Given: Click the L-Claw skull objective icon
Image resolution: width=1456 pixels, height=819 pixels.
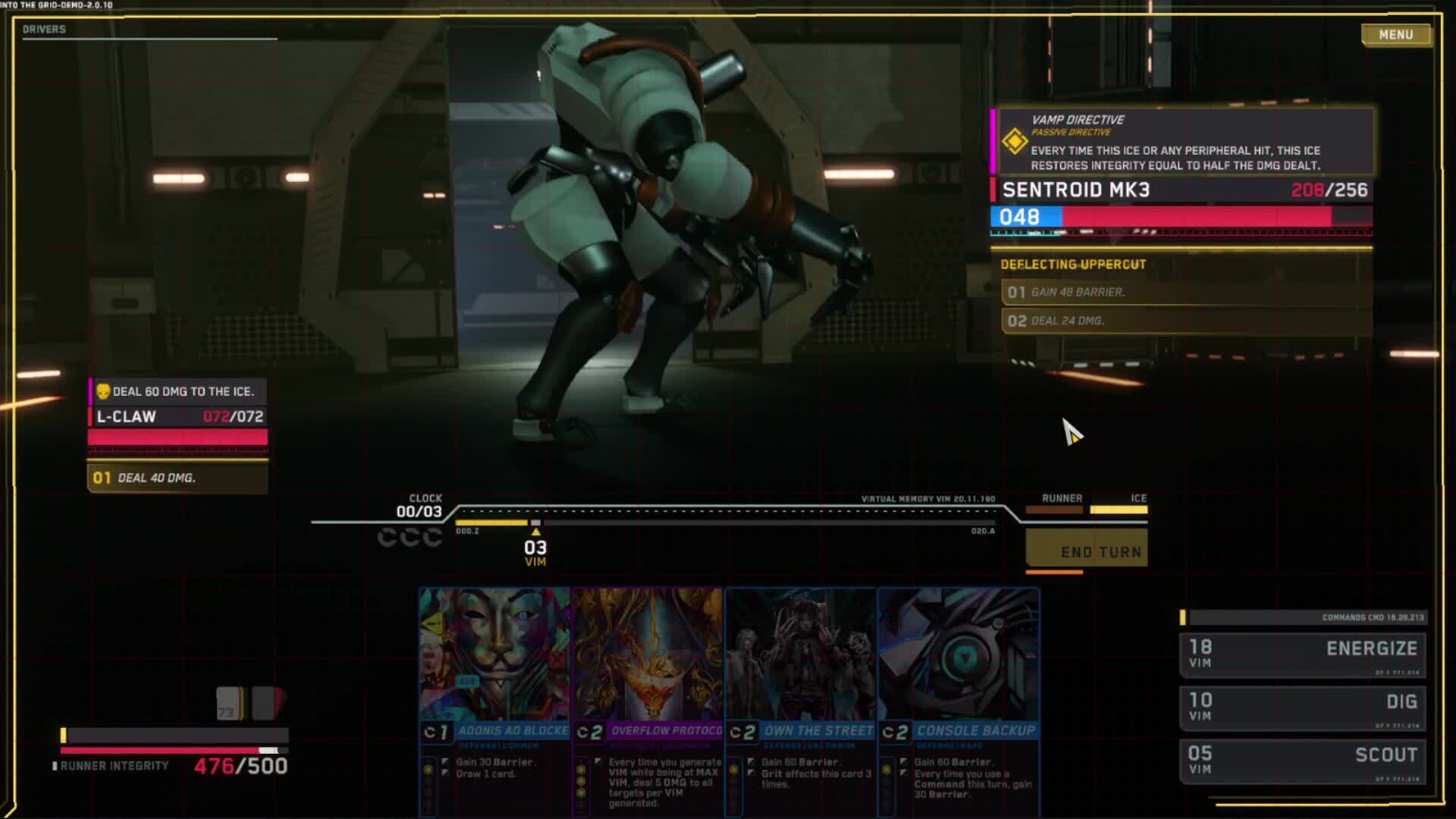Looking at the screenshot, I should click(x=103, y=391).
